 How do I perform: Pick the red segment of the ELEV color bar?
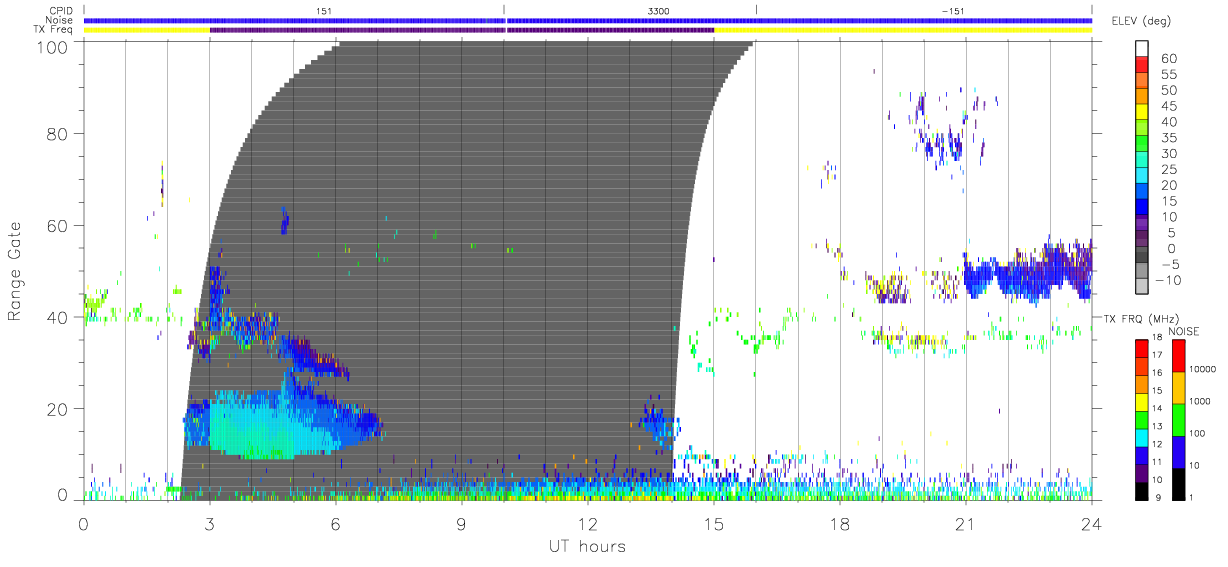pos(1143,66)
